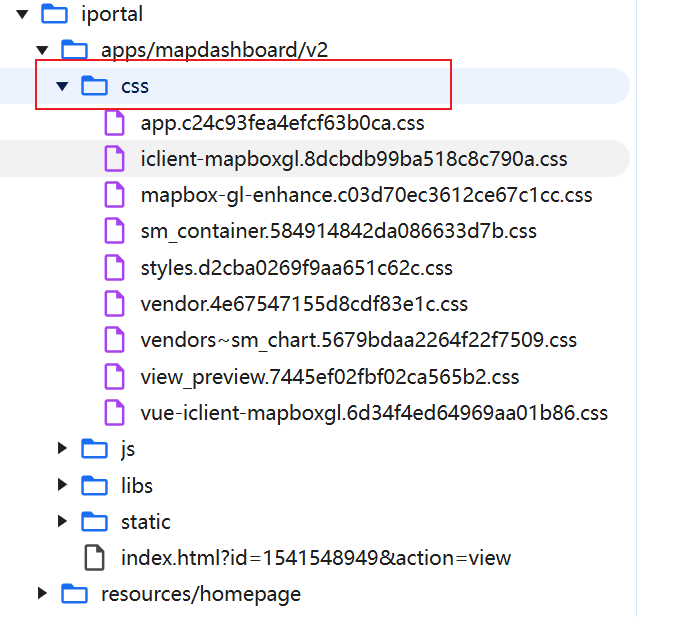Image resolution: width=687 pixels, height=617 pixels.
Task: Open styles.d2cba0269f9aa651c62c.css file
Action: point(296,268)
